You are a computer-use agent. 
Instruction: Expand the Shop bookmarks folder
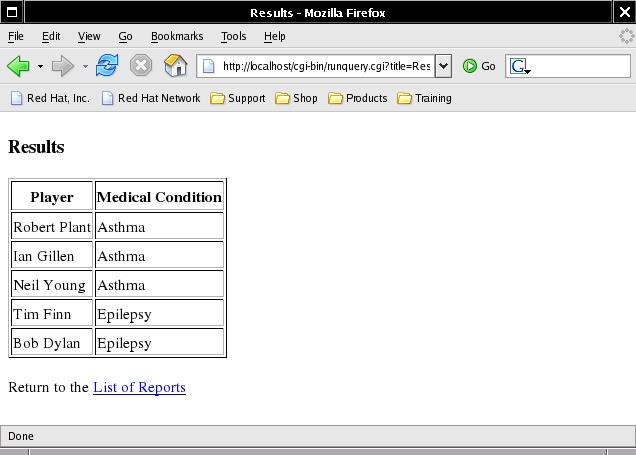pyautogui.click(x=296, y=98)
